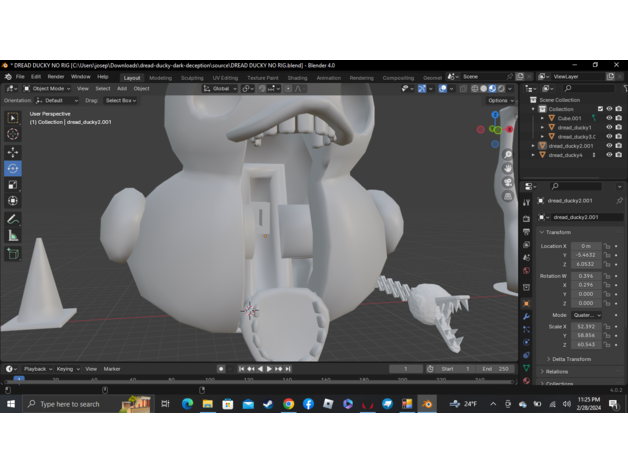
Task: Toggle visibility of dread_ducky4 in outliner
Action: coord(609,155)
